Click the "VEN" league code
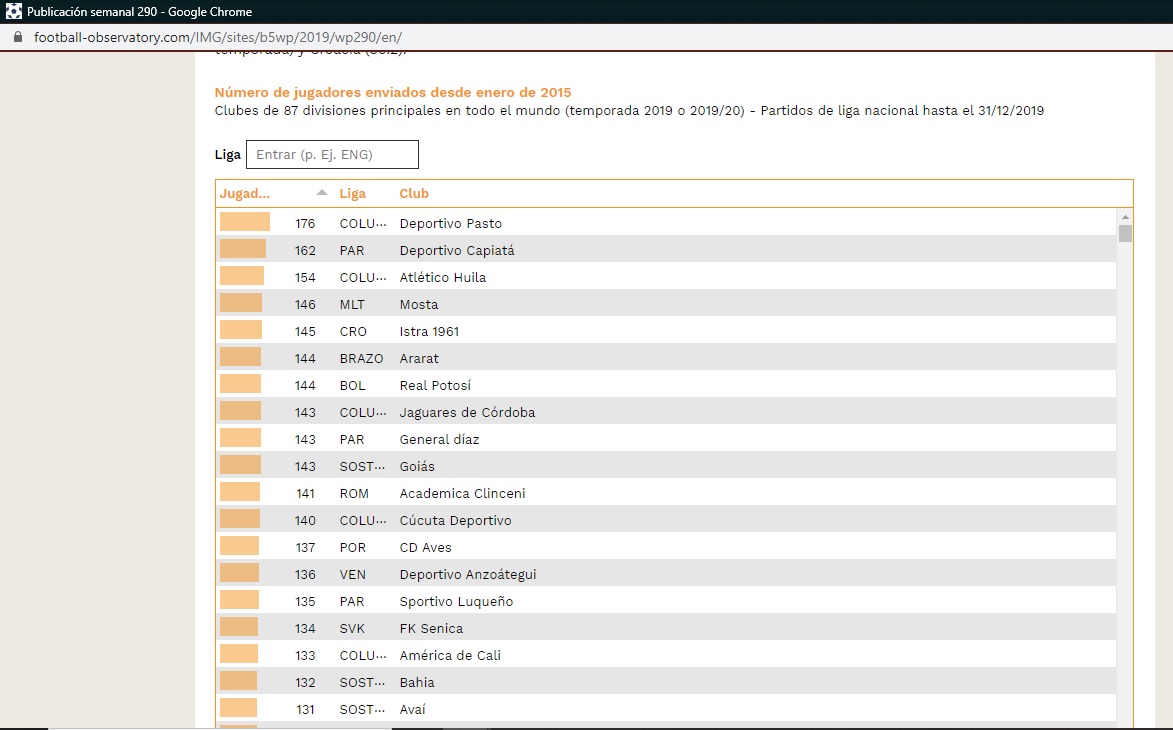The height and width of the screenshot is (730, 1173). coord(352,574)
